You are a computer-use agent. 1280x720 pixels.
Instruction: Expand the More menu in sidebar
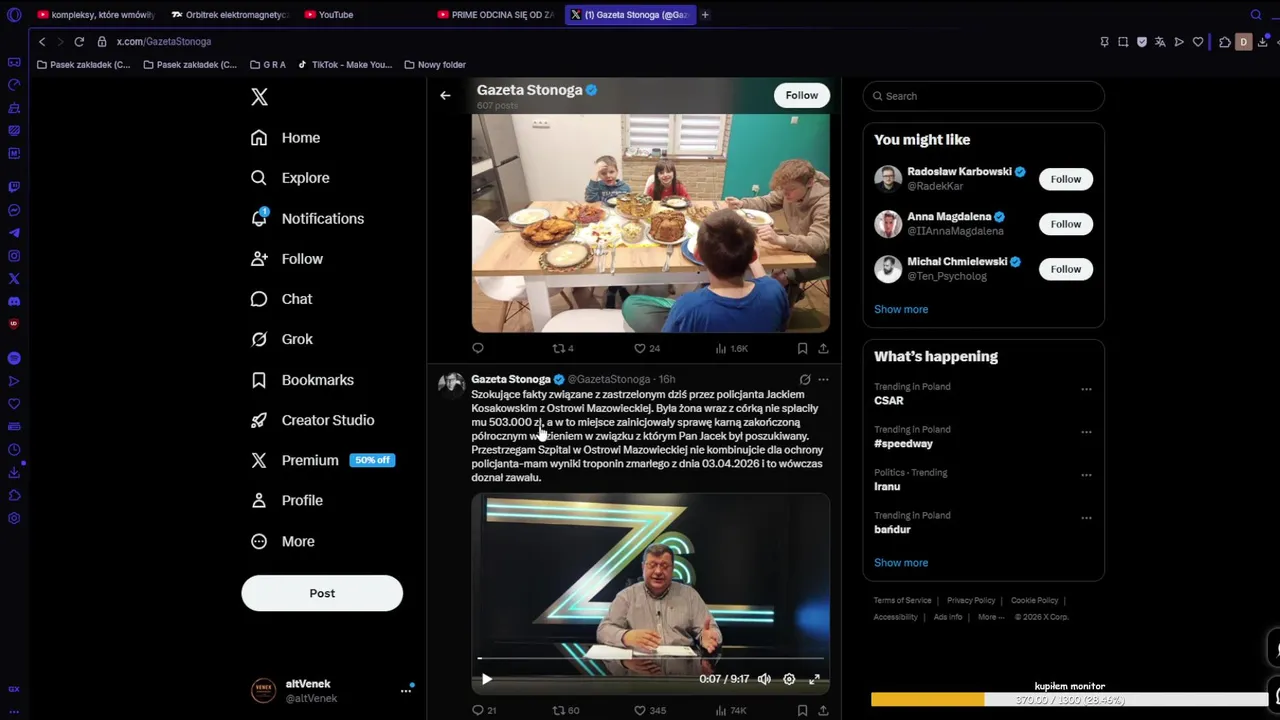pos(283,541)
